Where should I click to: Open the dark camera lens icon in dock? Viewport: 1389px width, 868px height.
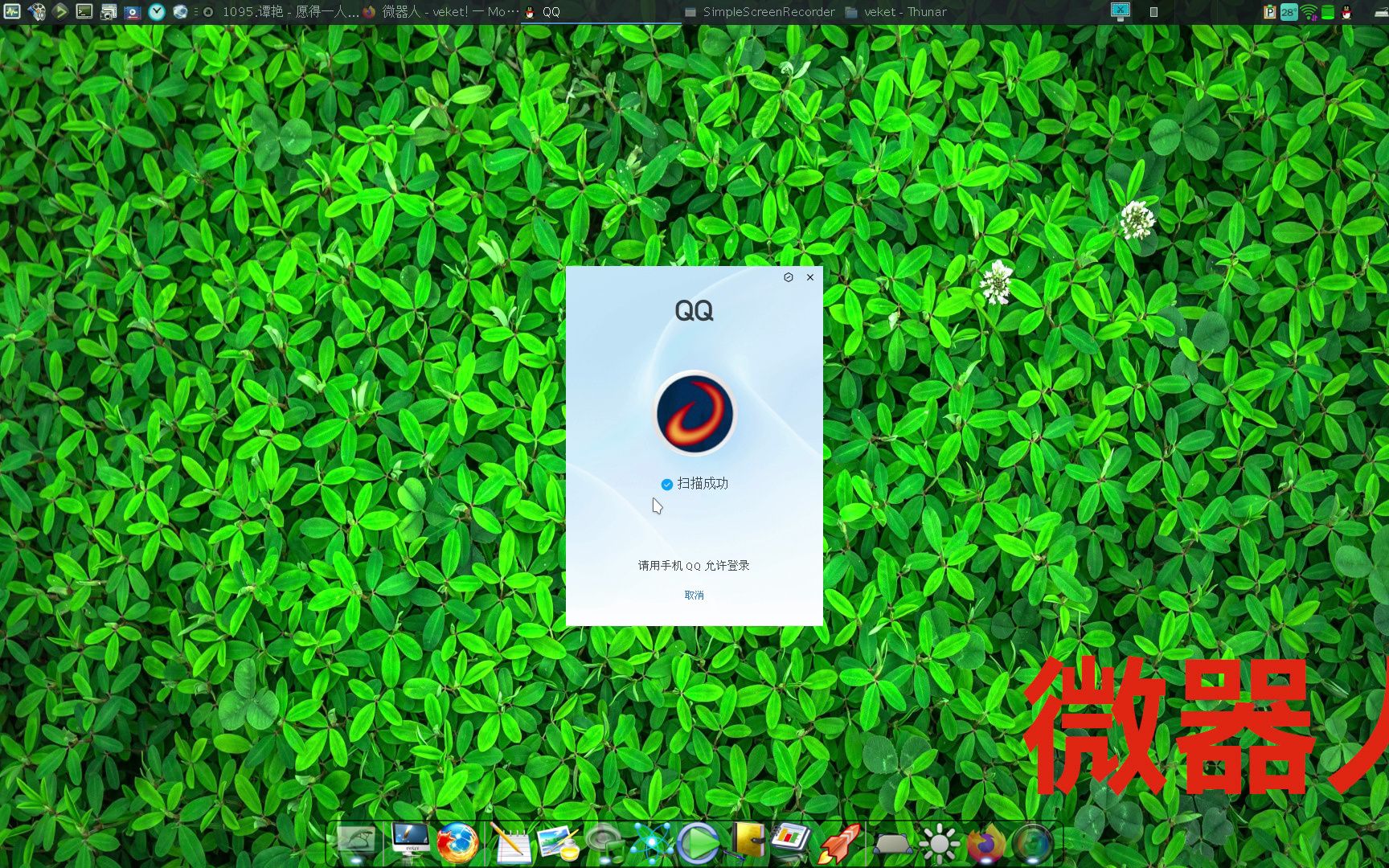1033,844
